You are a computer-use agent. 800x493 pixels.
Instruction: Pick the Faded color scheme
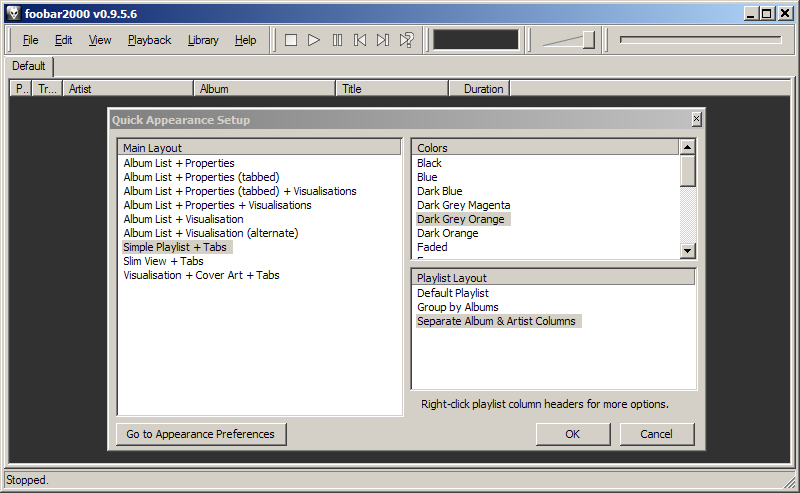point(432,247)
